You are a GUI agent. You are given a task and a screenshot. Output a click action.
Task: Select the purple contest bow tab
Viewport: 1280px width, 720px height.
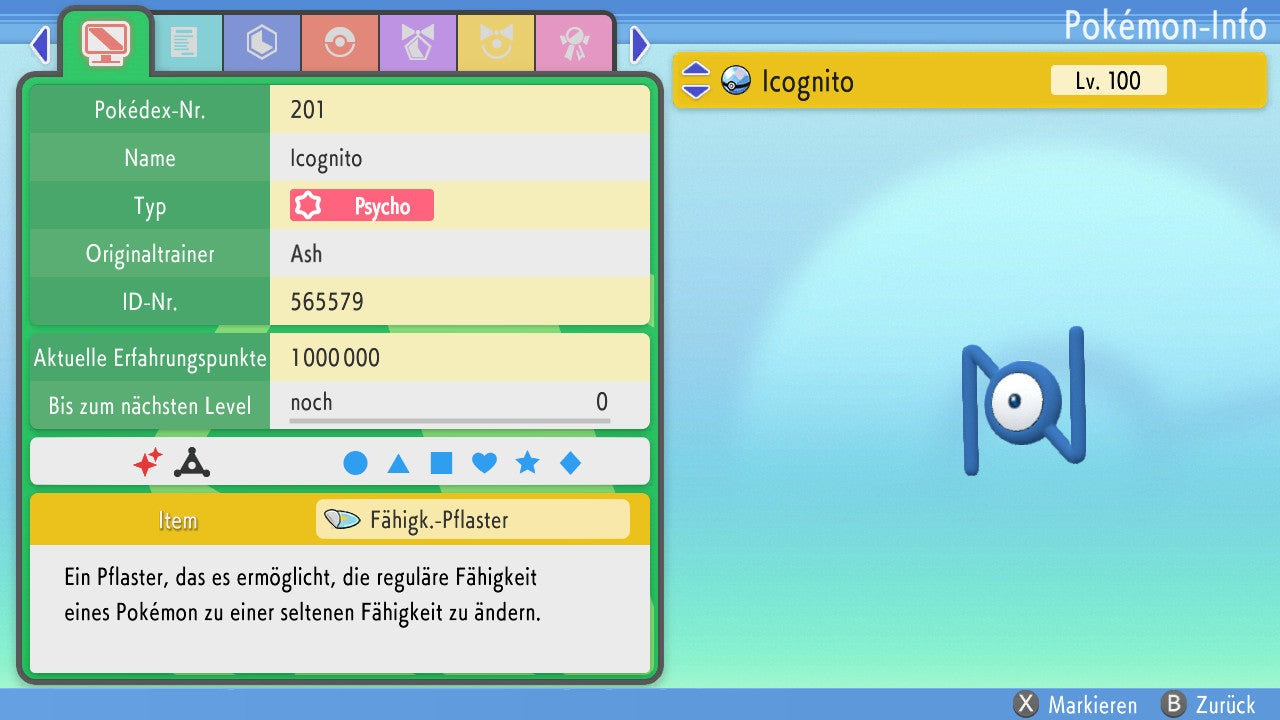click(417, 43)
